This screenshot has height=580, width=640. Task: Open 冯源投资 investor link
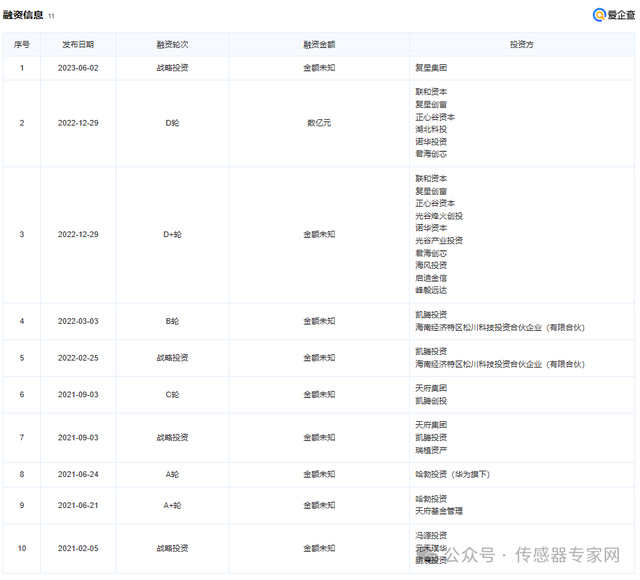431,536
